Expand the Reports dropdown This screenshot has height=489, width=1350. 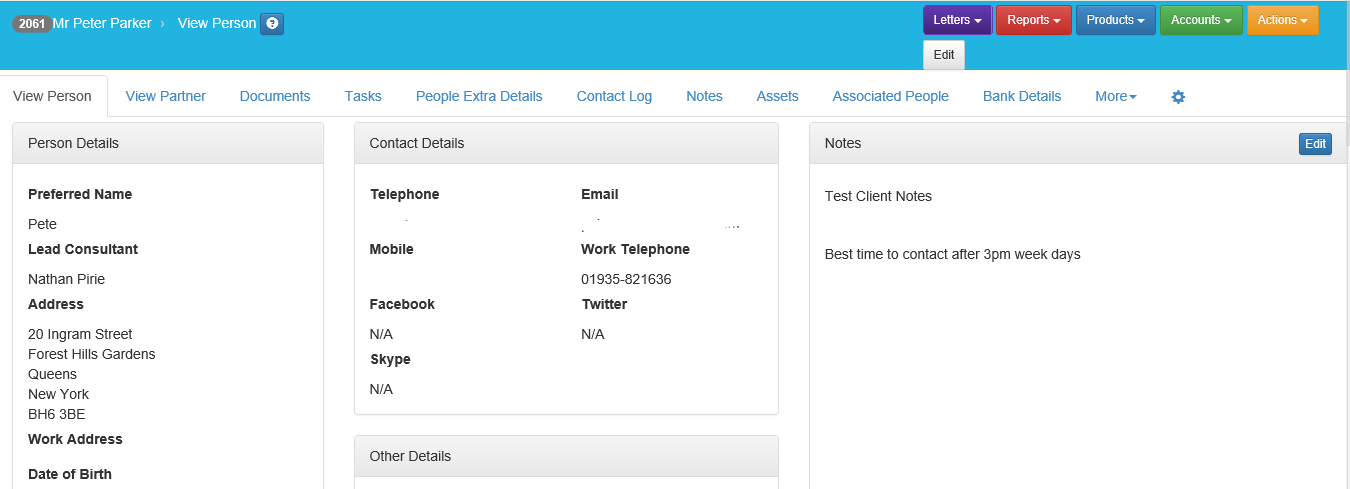(1033, 20)
